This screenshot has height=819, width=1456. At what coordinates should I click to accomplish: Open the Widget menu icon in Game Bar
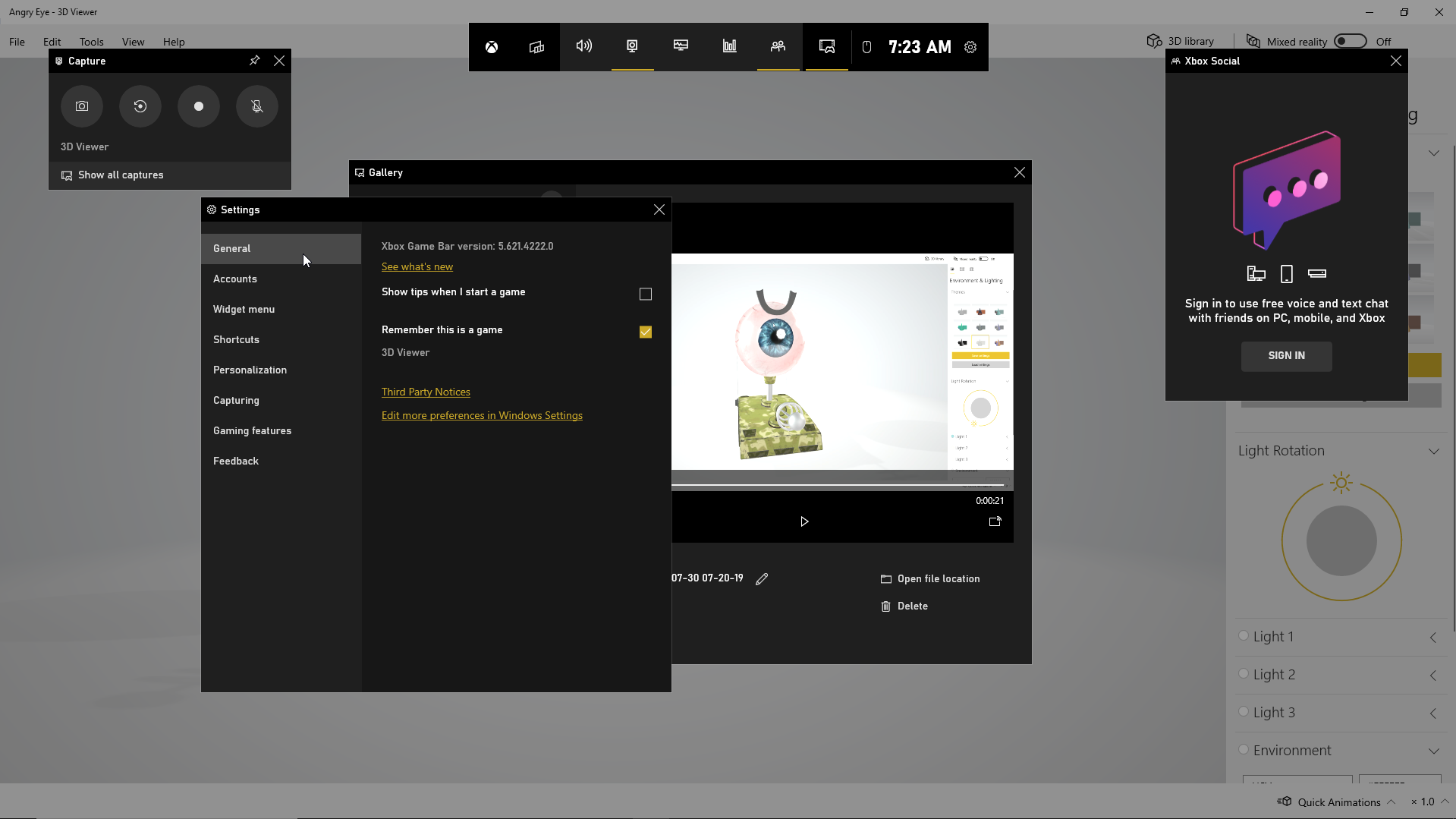click(x=536, y=47)
